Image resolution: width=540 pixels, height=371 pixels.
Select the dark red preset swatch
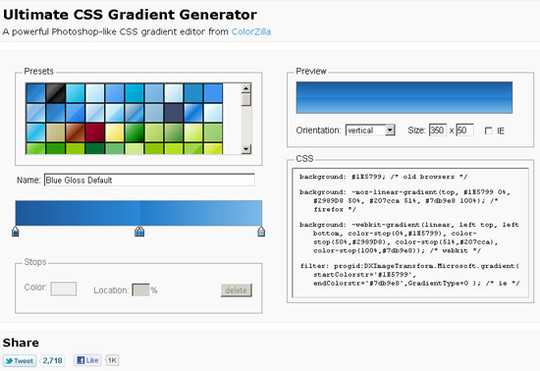(x=95, y=133)
